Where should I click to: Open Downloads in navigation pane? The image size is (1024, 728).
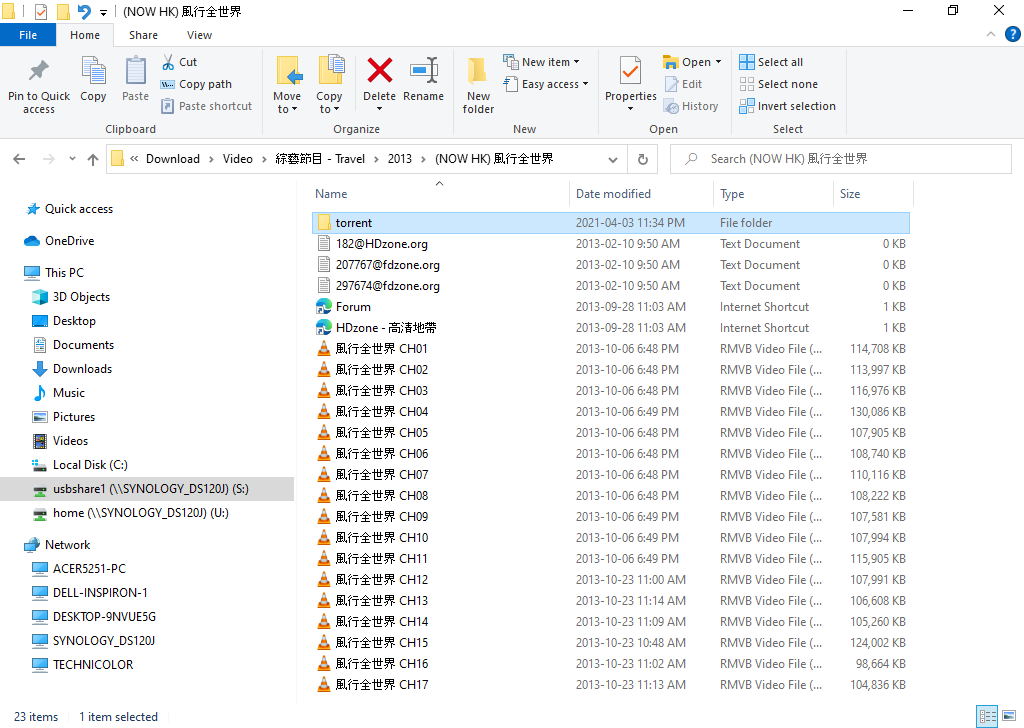82,369
